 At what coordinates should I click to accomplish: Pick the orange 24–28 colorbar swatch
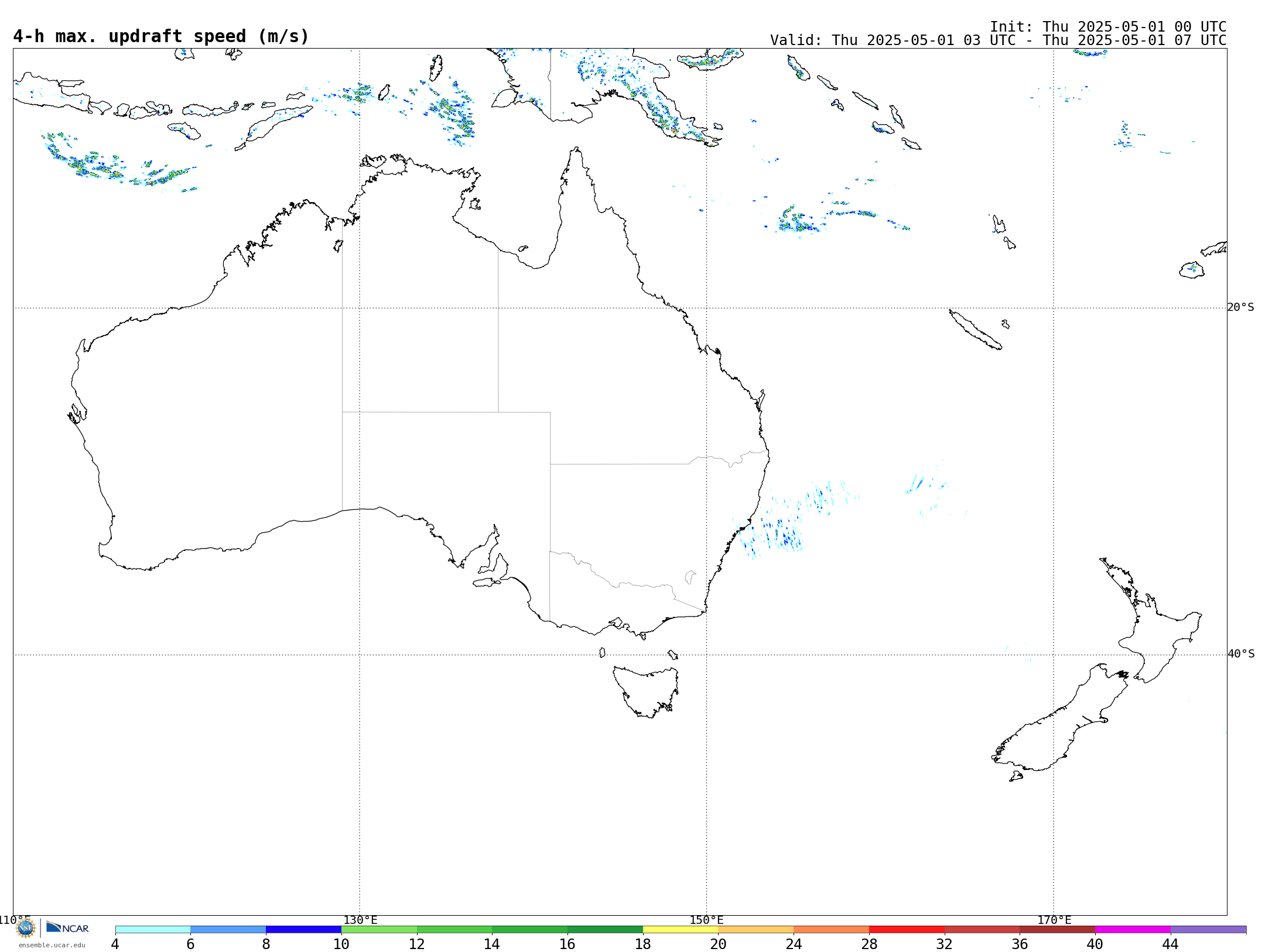pos(832,930)
